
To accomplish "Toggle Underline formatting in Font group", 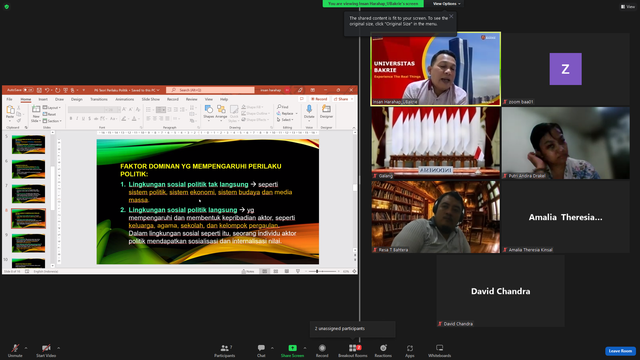I will (83, 119).
